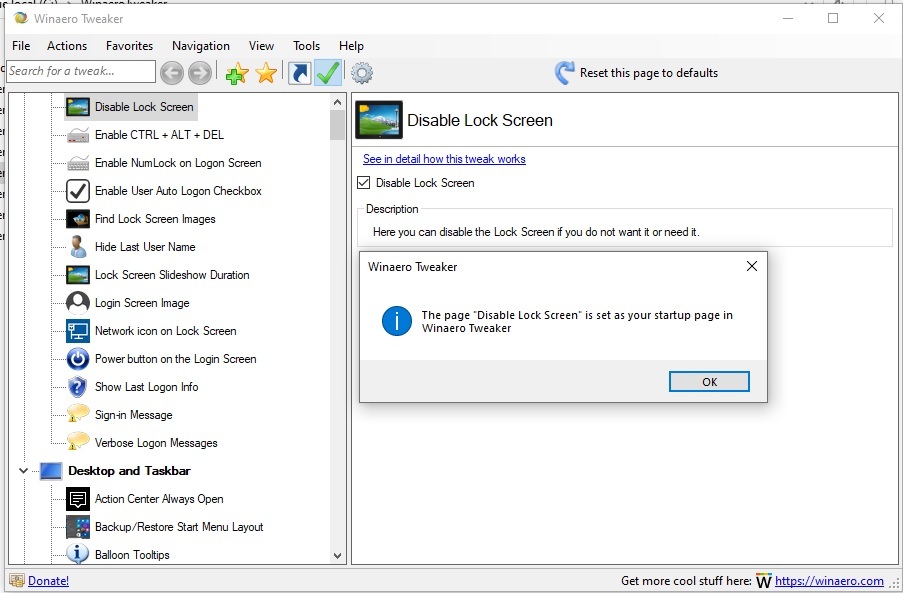This screenshot has height=593, width=903.
Task: Select Balloon Tooltips tree item
Action: [x=132, y=555]
